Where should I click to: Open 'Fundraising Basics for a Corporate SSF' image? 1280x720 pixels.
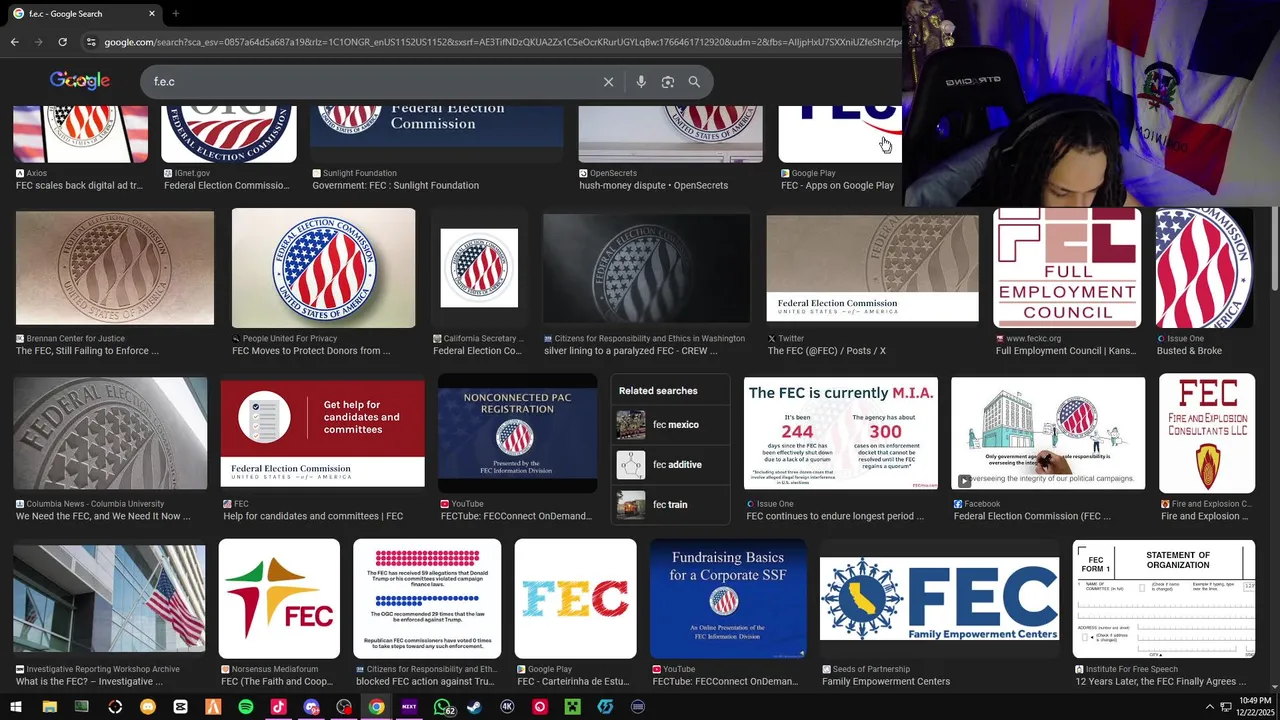point(728,598)
